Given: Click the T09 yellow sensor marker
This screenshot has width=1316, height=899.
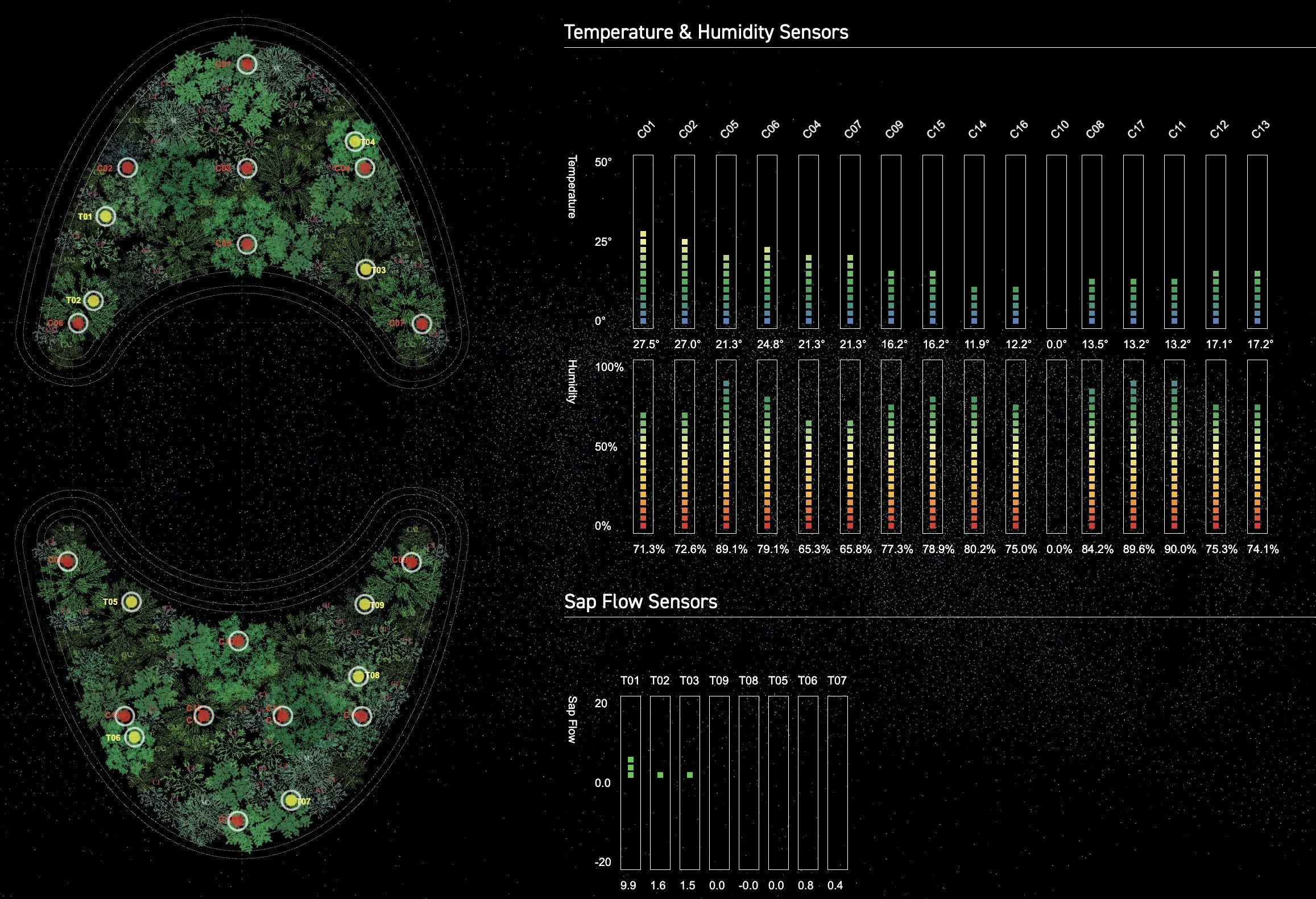Looking at the screenshot, I should click(364, 604).
